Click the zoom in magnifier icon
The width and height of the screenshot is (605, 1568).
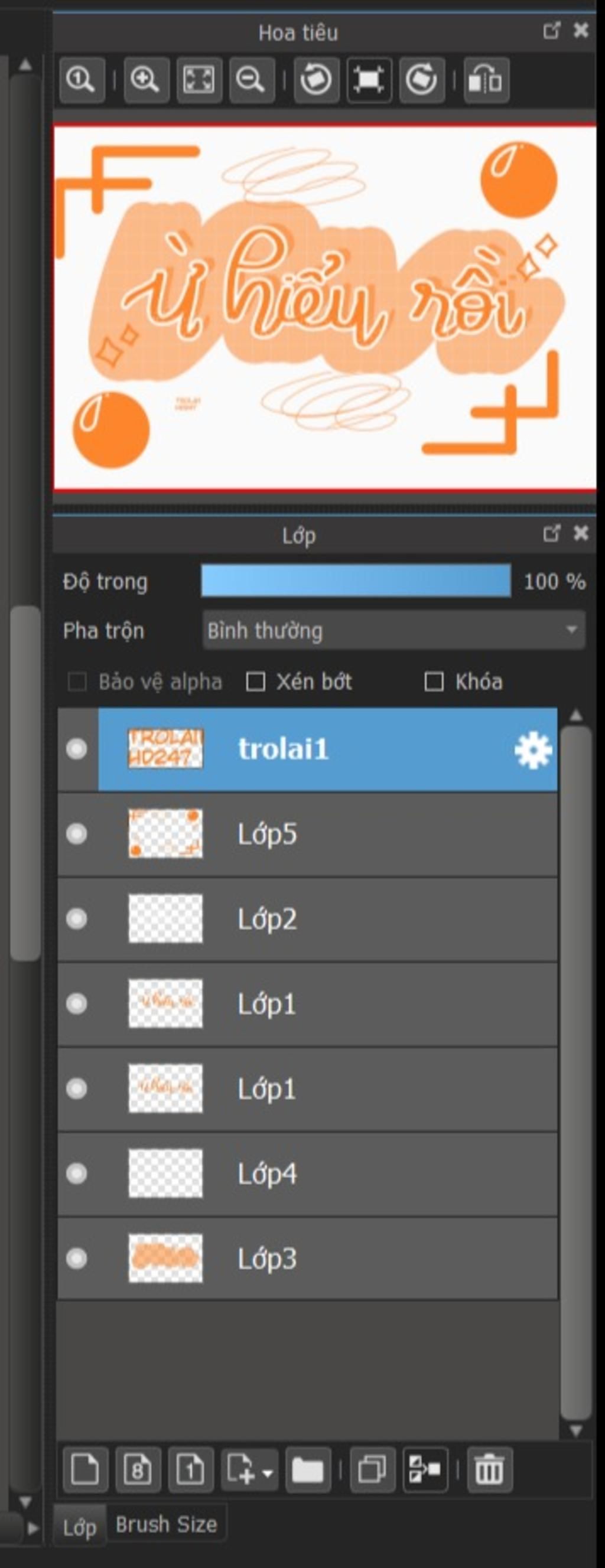pos(145,80)
